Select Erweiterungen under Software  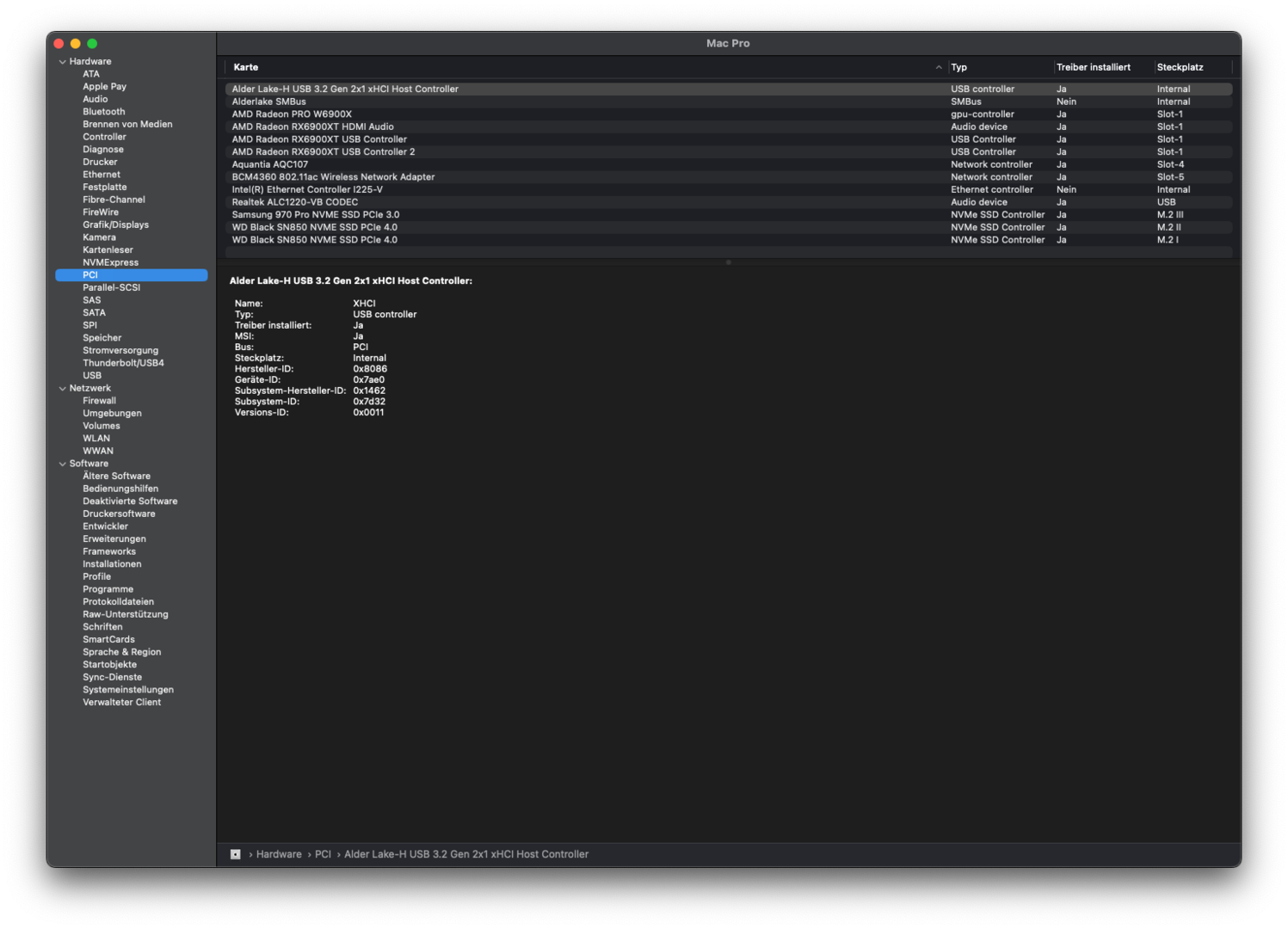(x=114, y=539)
